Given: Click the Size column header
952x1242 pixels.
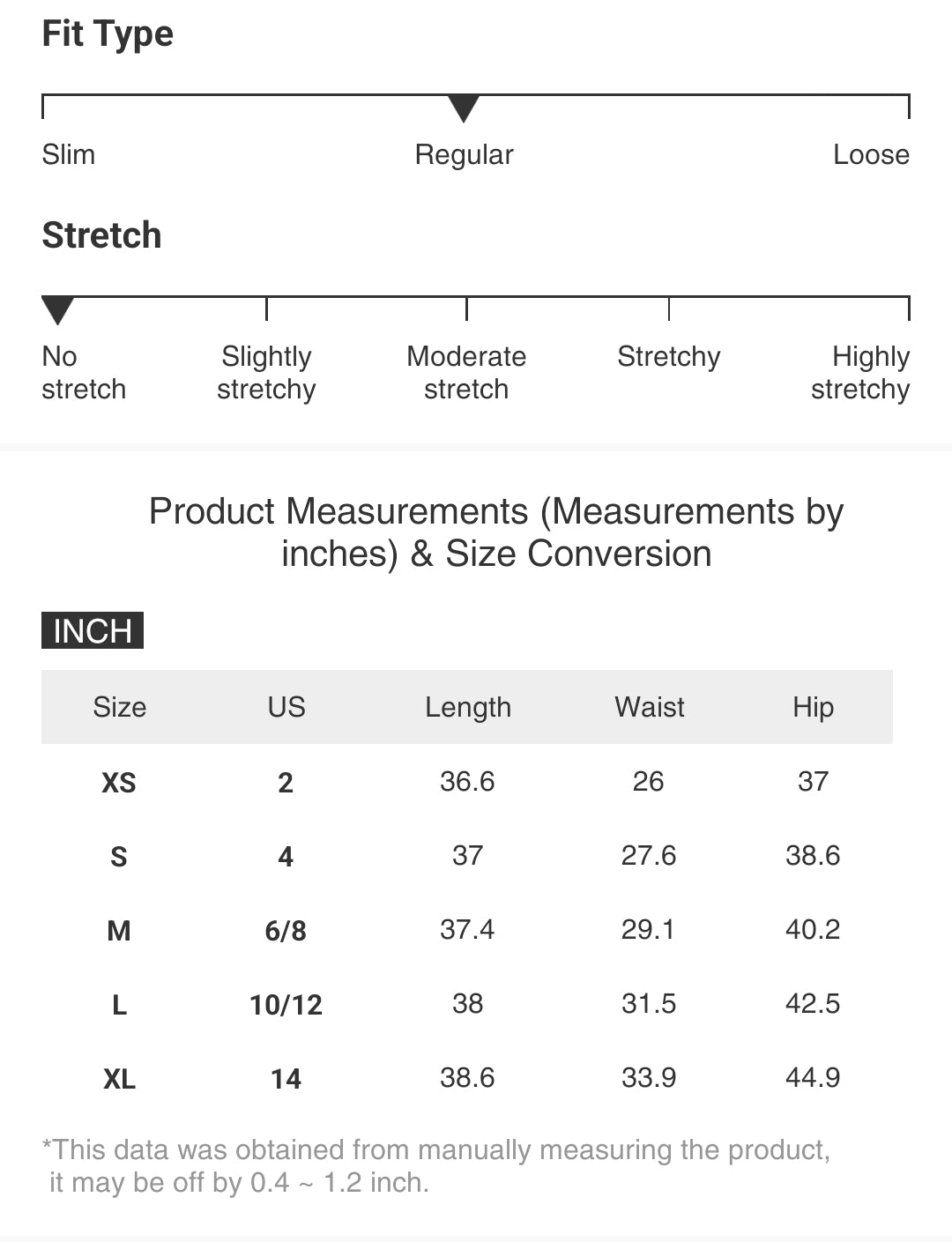Looking at the screenshot, I should click(x=119, y=707).
